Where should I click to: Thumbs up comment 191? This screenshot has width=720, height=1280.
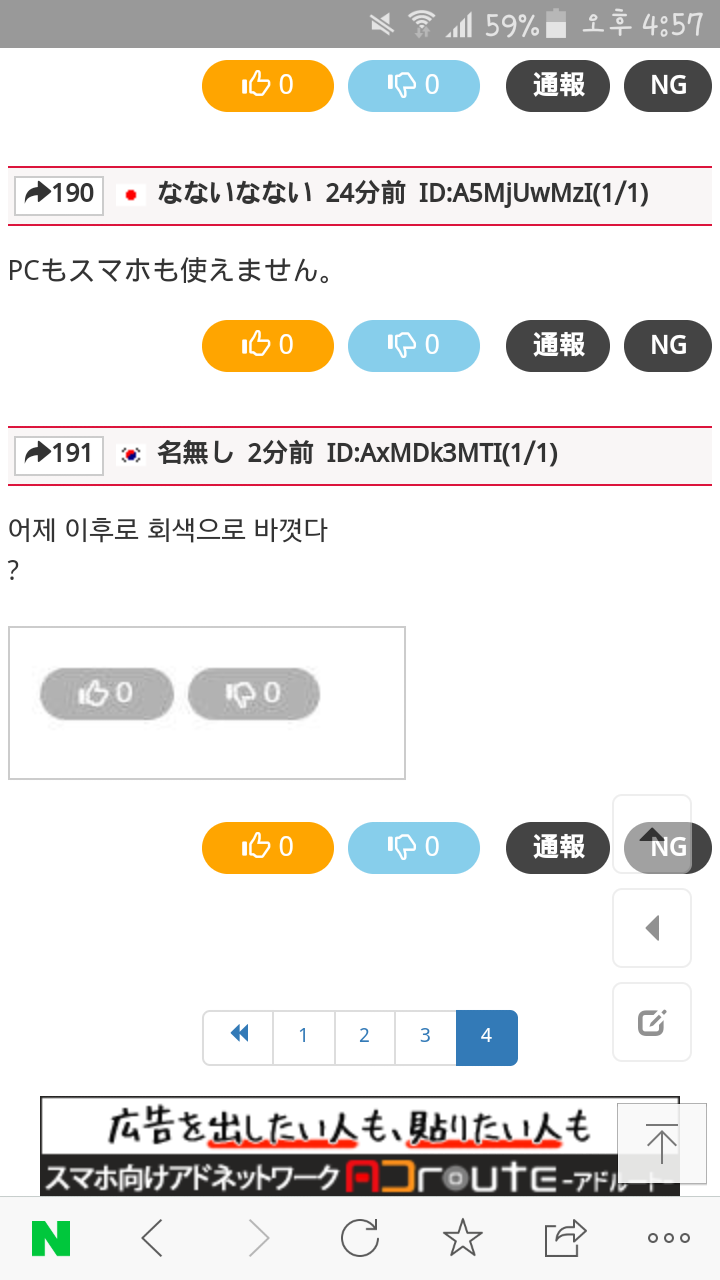point(267,848)
